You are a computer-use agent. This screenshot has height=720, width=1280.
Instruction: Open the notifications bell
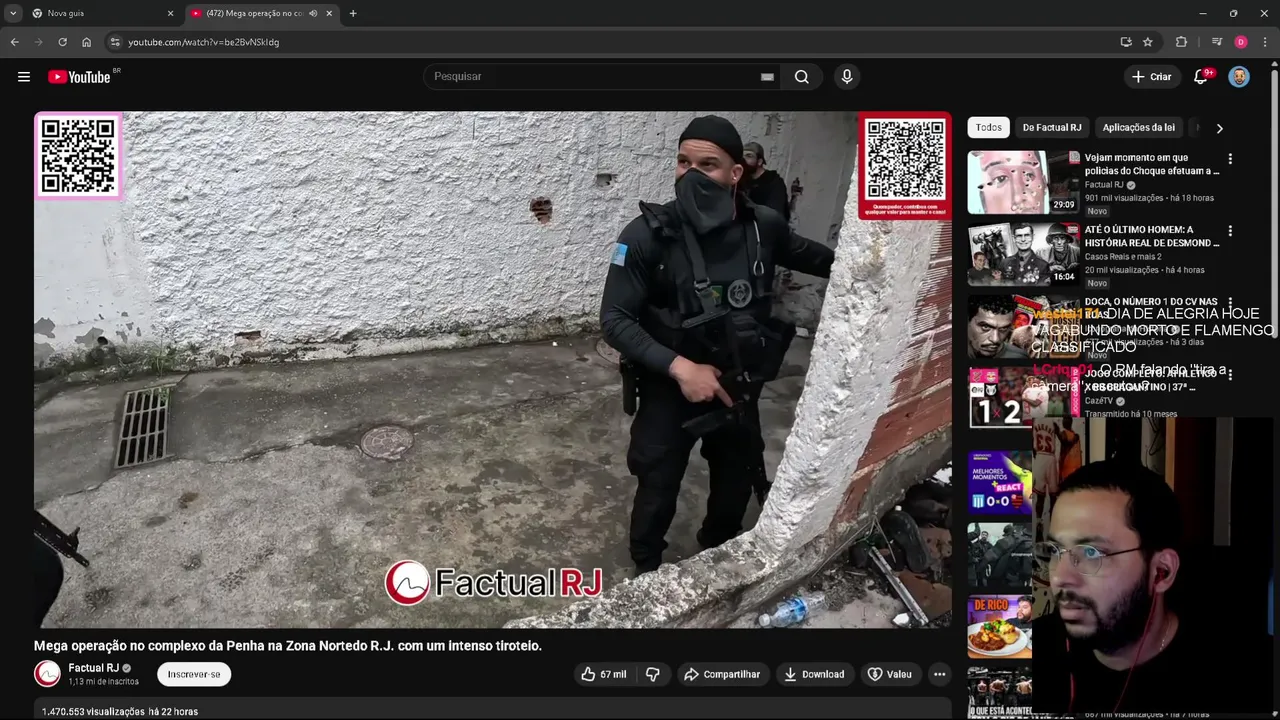coord(1201,77)
